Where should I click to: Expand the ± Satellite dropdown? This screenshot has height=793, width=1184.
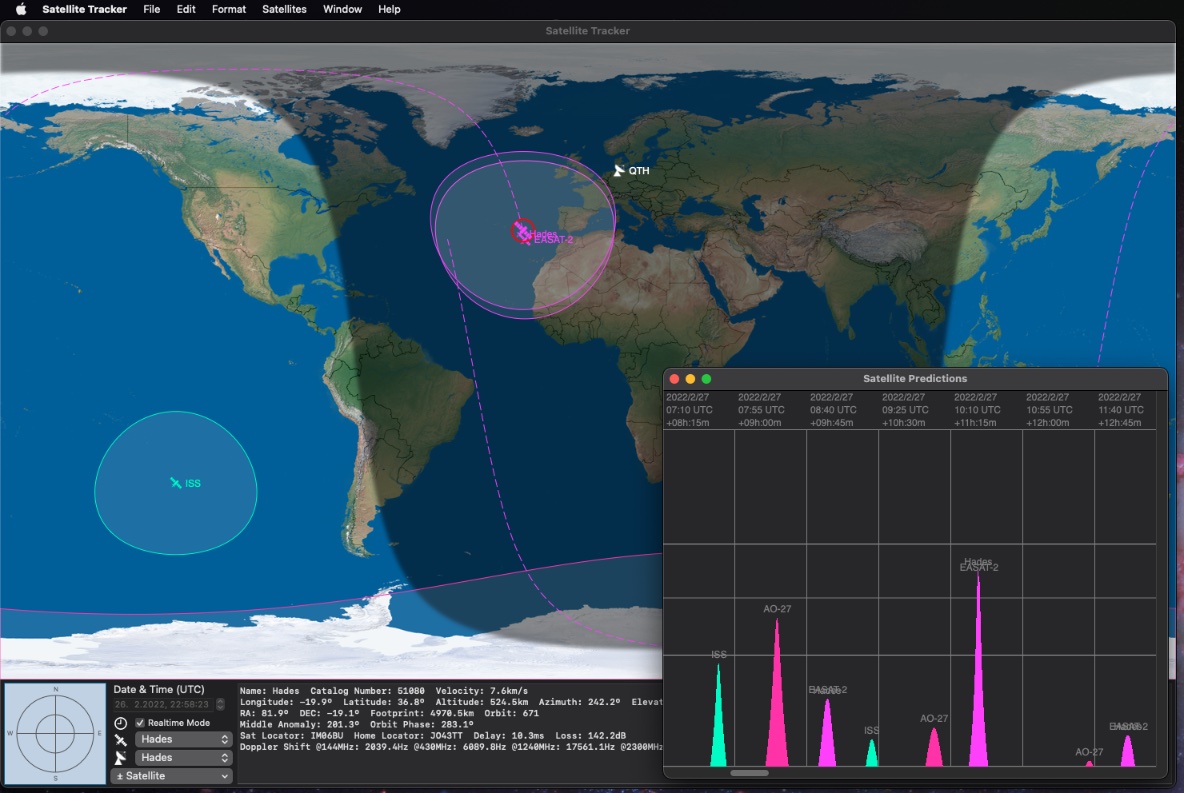[x=171, y=776]
